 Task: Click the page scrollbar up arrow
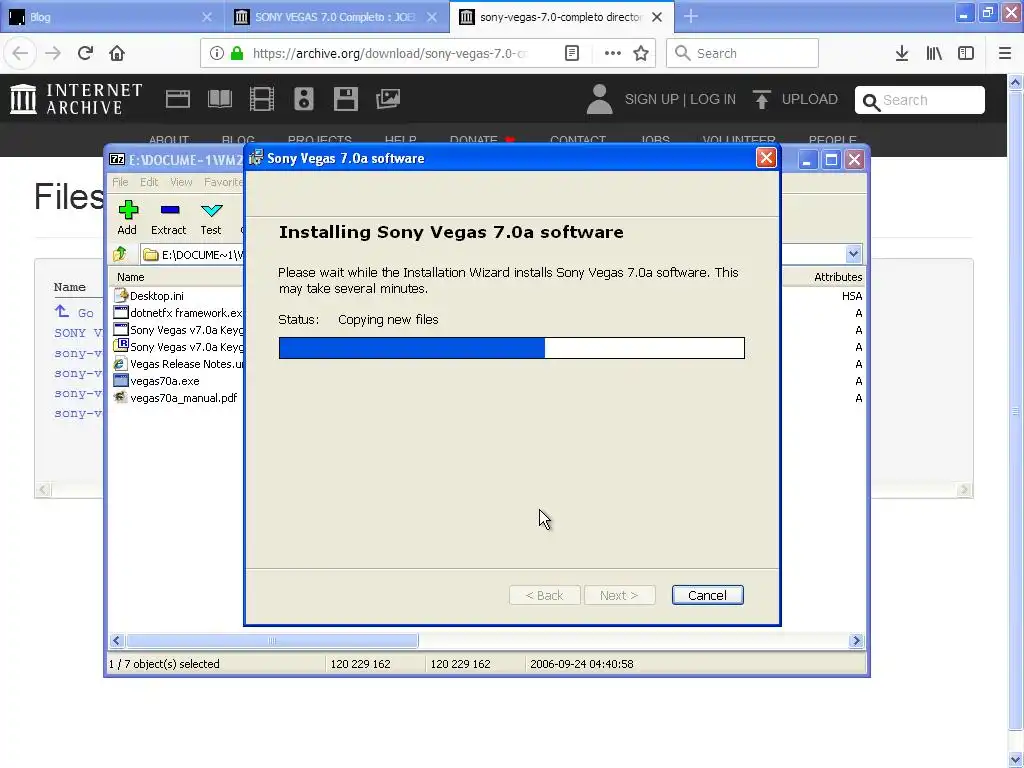[1015, 82]
